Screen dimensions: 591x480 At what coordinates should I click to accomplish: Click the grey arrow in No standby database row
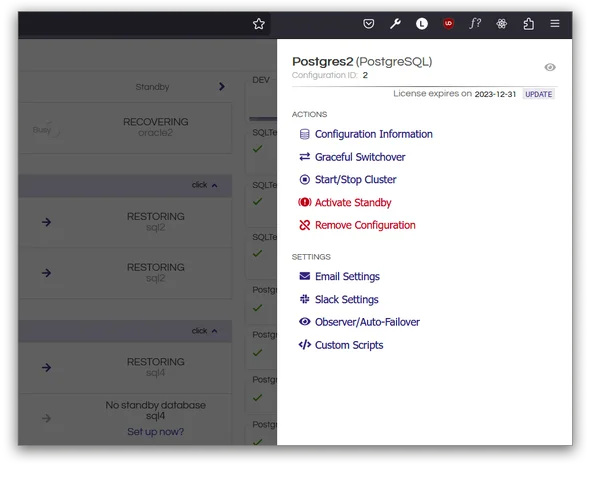(46, 418)
